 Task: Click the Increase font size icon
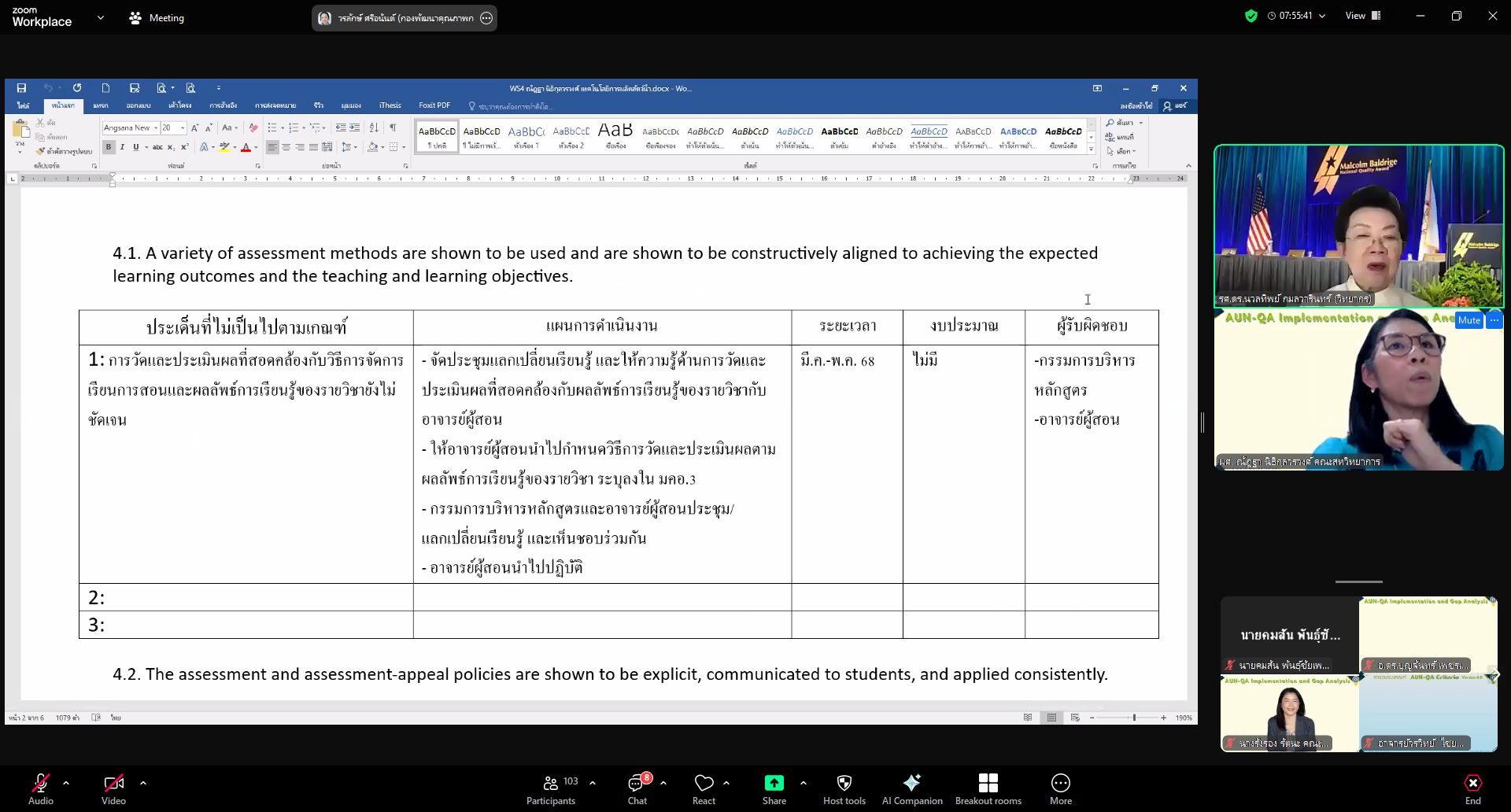click(195, 127)
